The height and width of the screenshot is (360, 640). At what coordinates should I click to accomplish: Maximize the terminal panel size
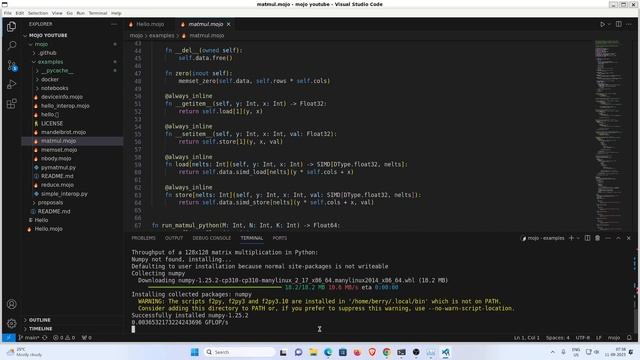point(618,238)
